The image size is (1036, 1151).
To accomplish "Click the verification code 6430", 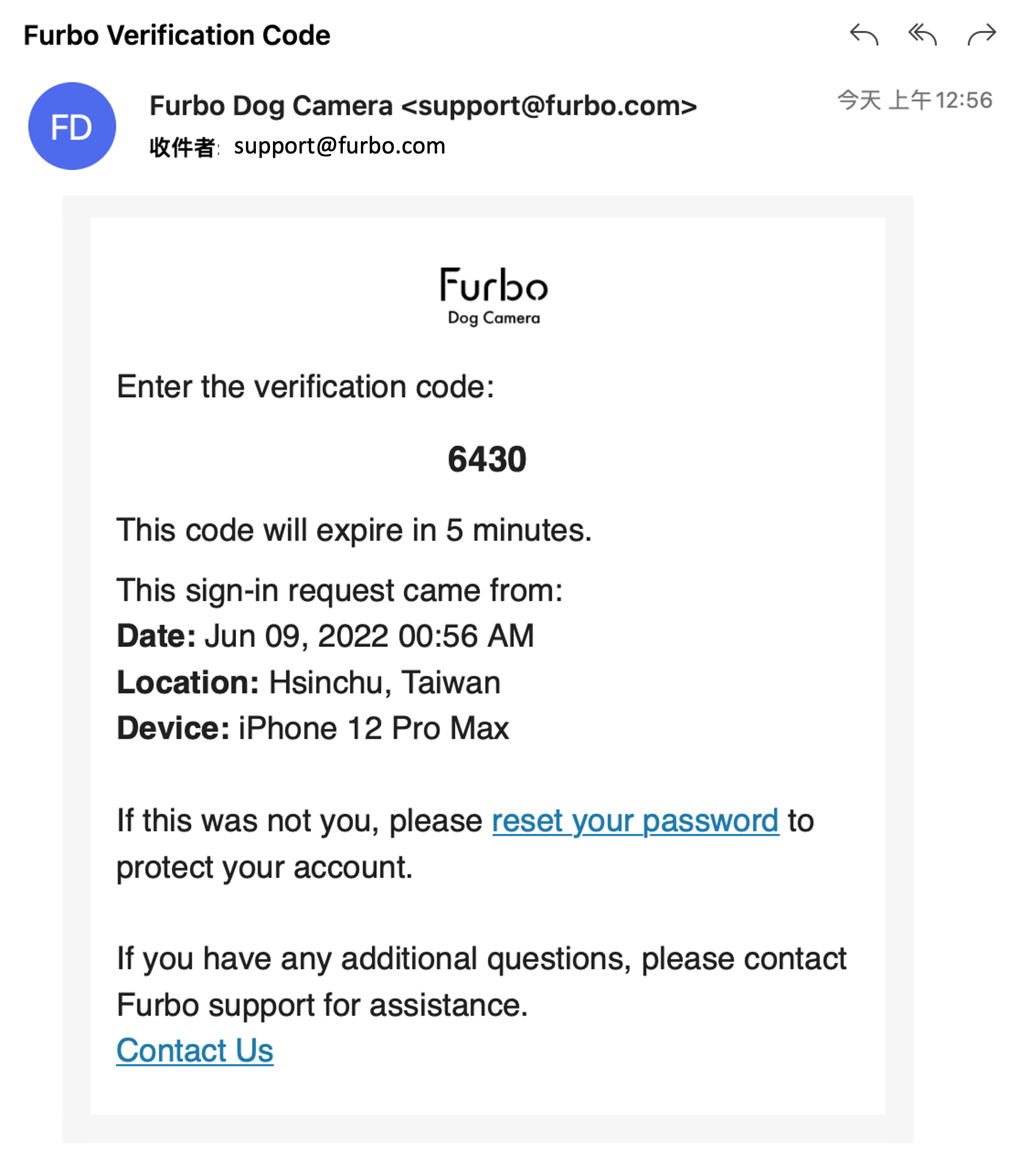I will tap(487, 460).
